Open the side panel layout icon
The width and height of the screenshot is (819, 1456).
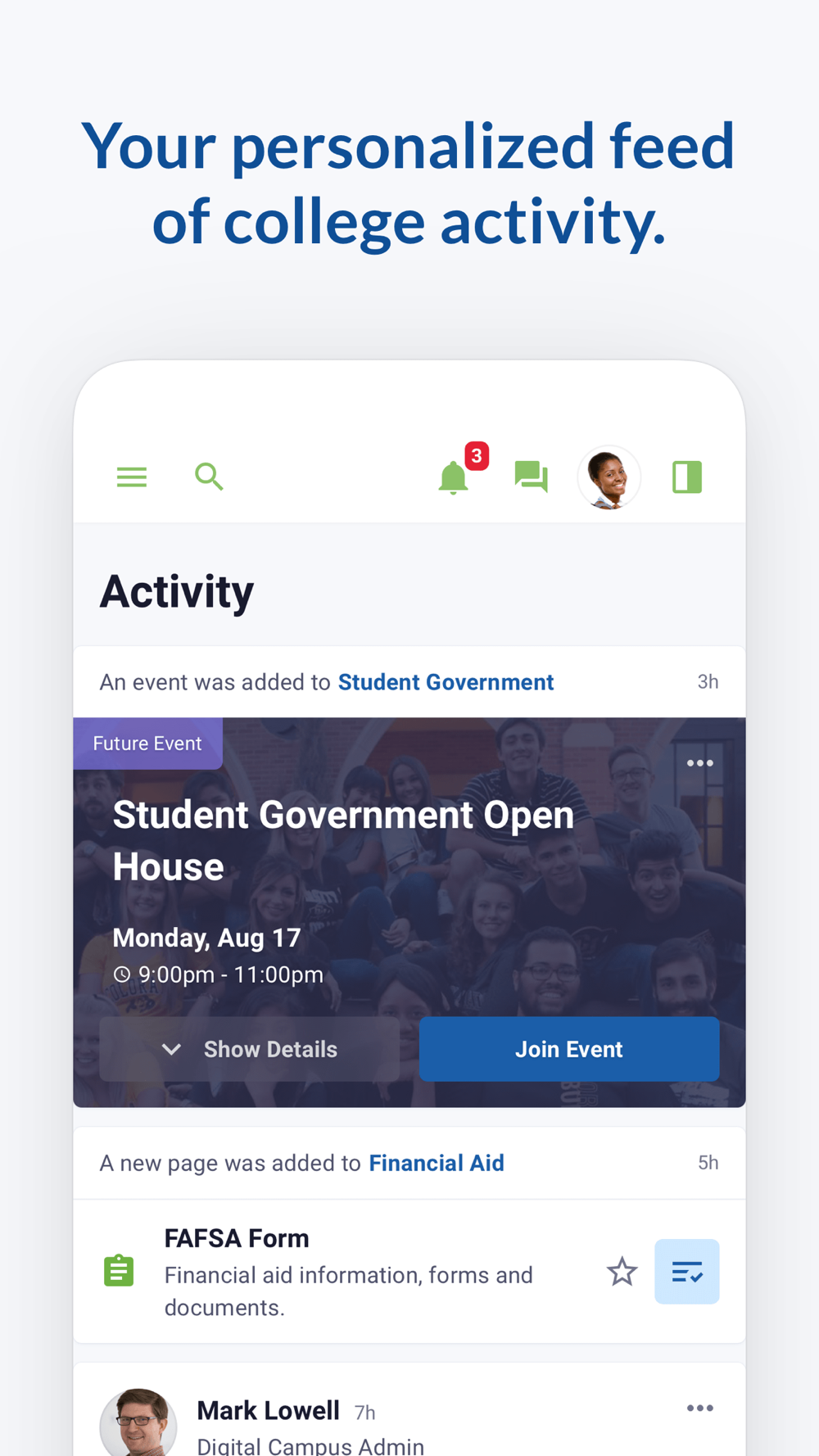687,477
